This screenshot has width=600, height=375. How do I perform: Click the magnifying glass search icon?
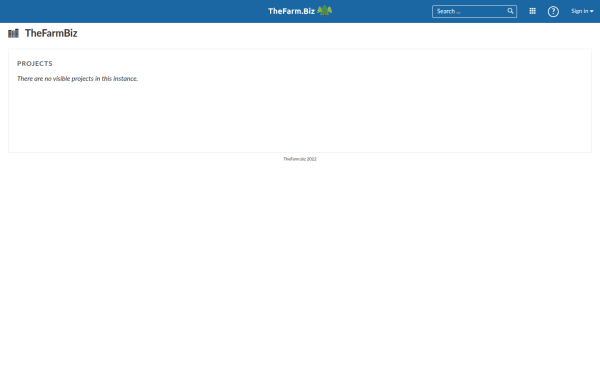tap(510, 11)
